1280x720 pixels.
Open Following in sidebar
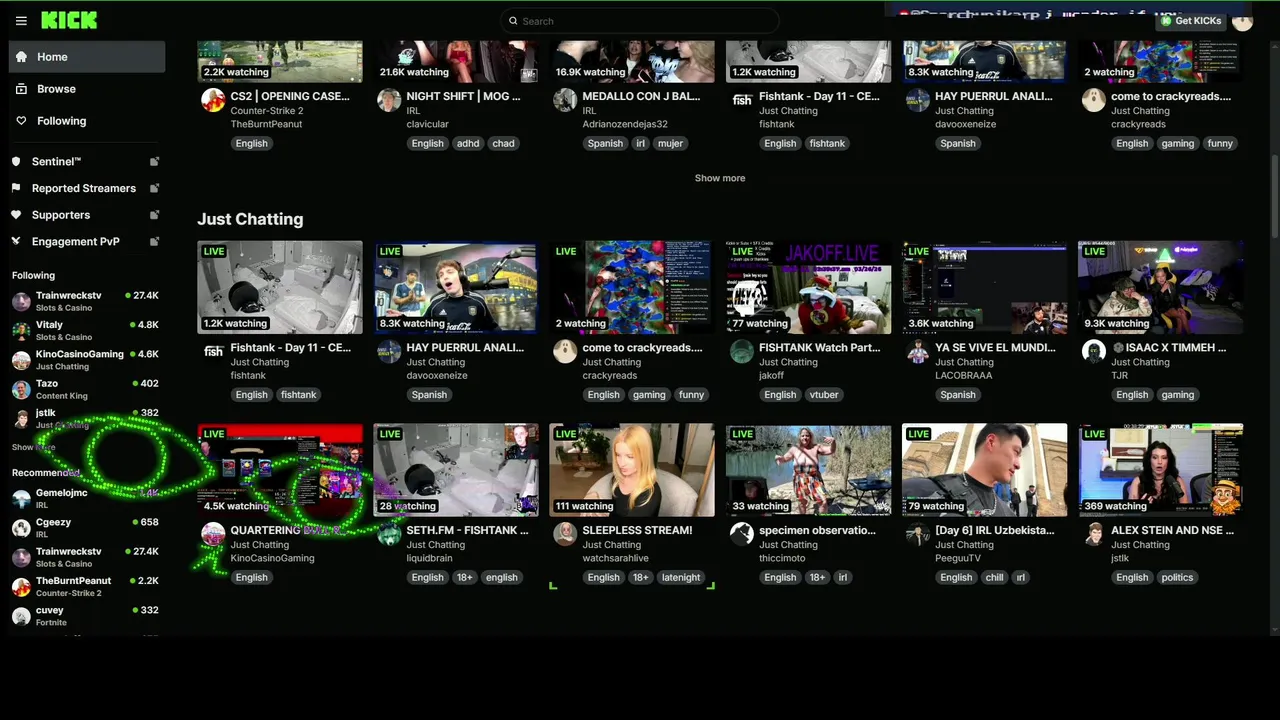tap(87, 121)
